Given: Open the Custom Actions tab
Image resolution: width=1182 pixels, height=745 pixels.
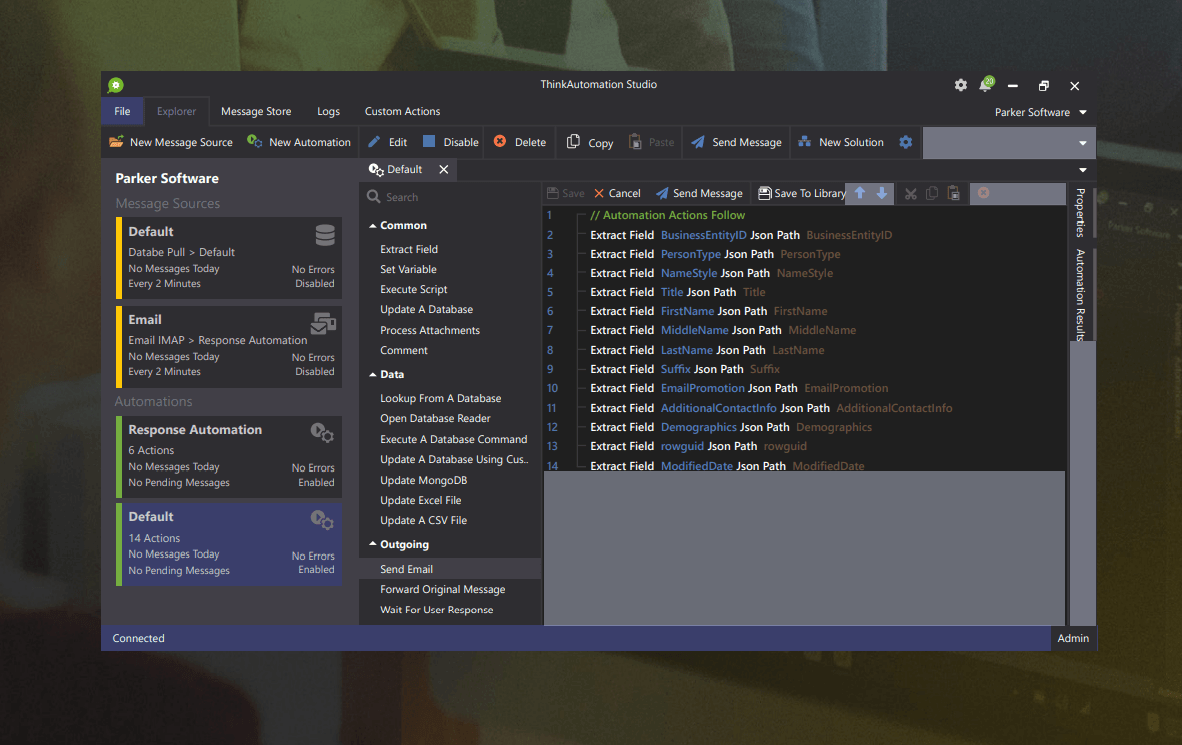Looking at the screenshot, I should (x=402, y=111).
